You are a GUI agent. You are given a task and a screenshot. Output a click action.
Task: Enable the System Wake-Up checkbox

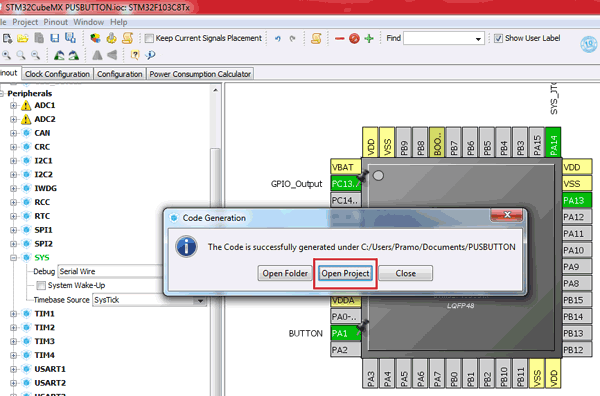(x=41, y=285)
